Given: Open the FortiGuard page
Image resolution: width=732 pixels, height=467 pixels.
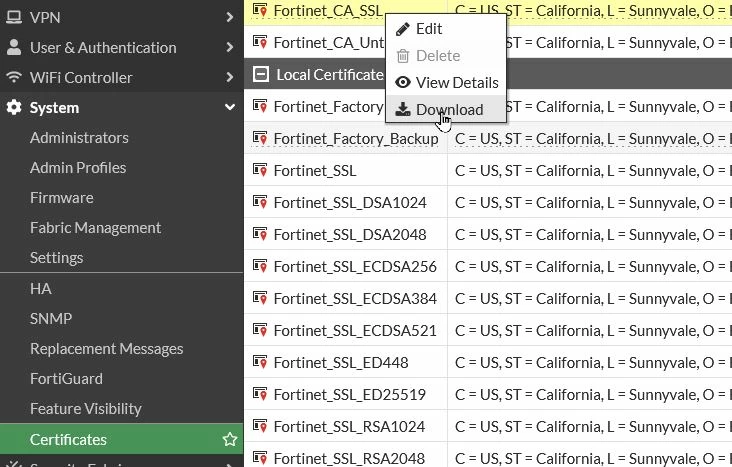Looking at the screenshot, I should coord(66,379).
